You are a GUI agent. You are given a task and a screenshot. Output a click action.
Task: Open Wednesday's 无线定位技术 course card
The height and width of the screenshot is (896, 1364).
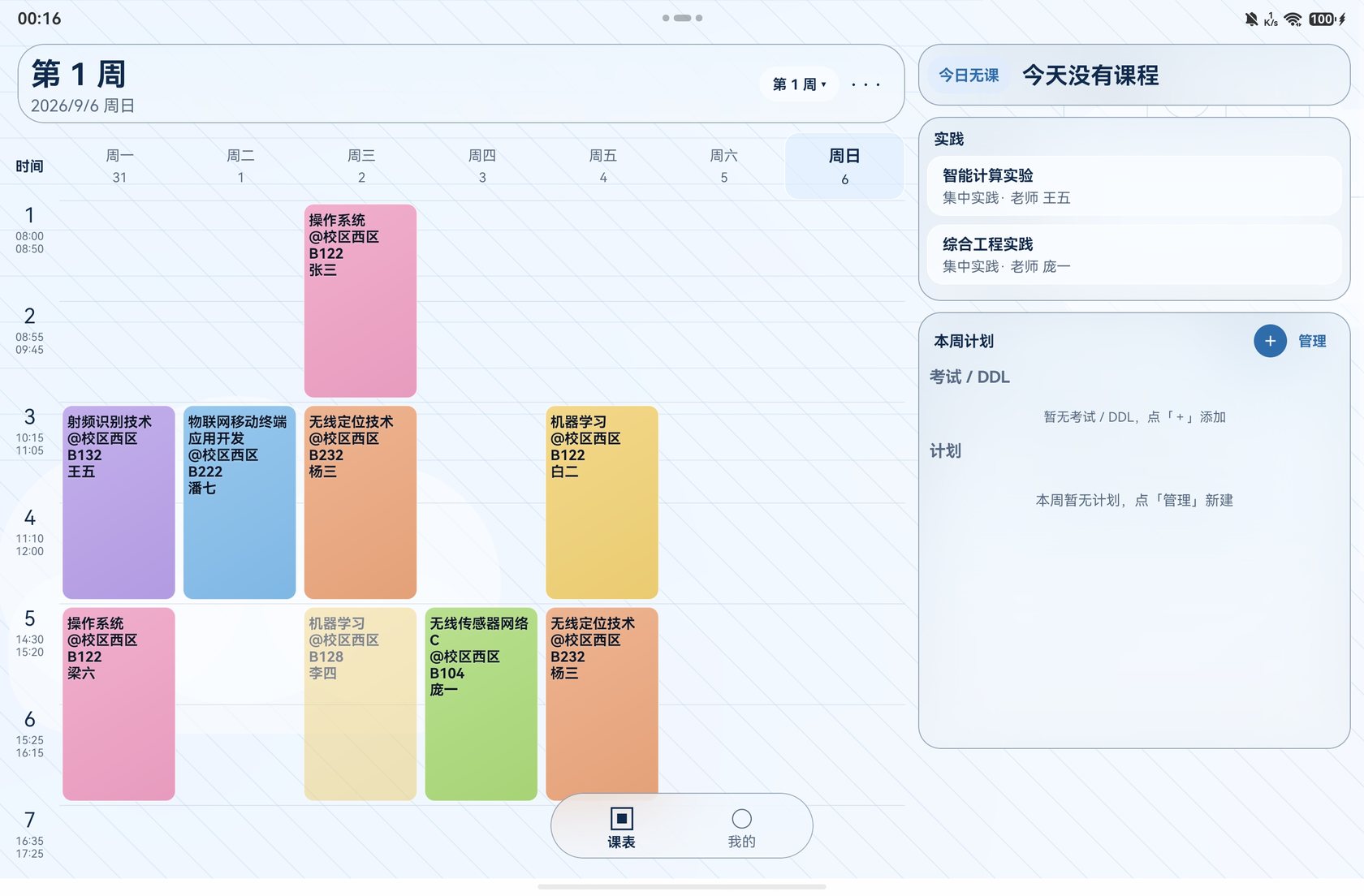tap(360, 502)
